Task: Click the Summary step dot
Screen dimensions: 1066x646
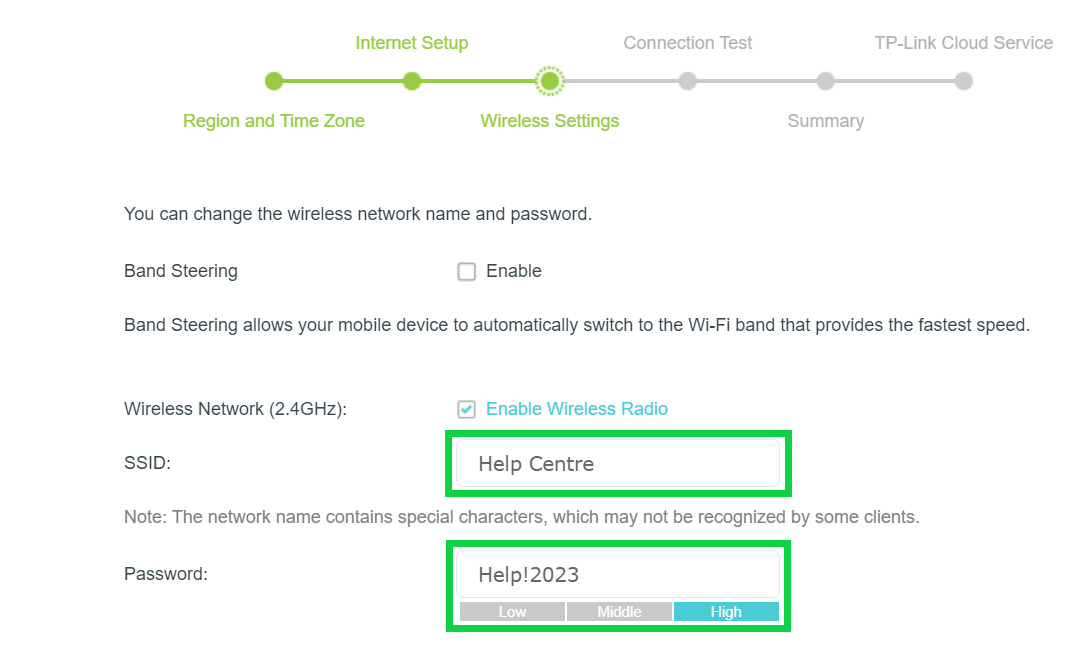Action: click(x=825, y=81)
